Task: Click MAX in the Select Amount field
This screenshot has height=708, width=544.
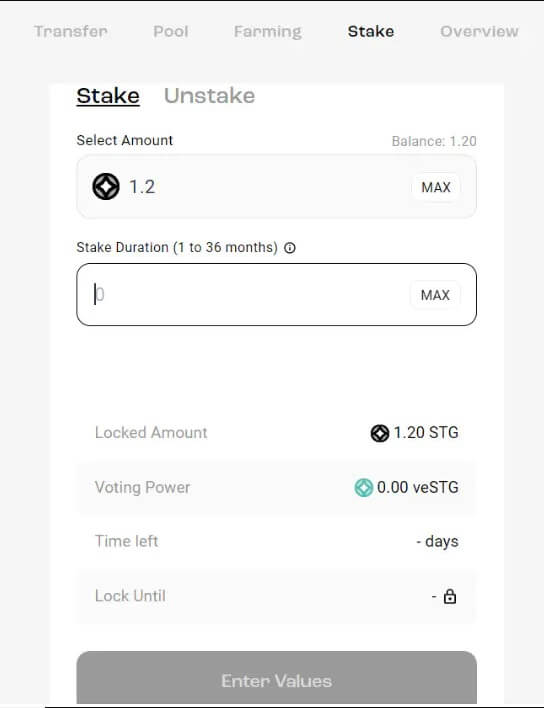Action: [x=436, y=187]
